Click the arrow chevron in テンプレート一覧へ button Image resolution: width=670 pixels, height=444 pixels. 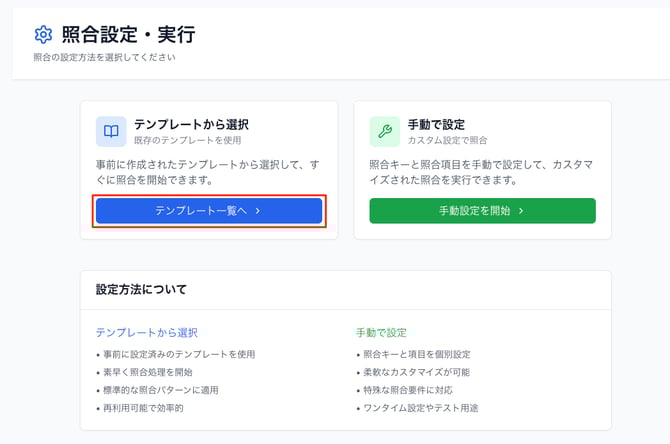258,211
